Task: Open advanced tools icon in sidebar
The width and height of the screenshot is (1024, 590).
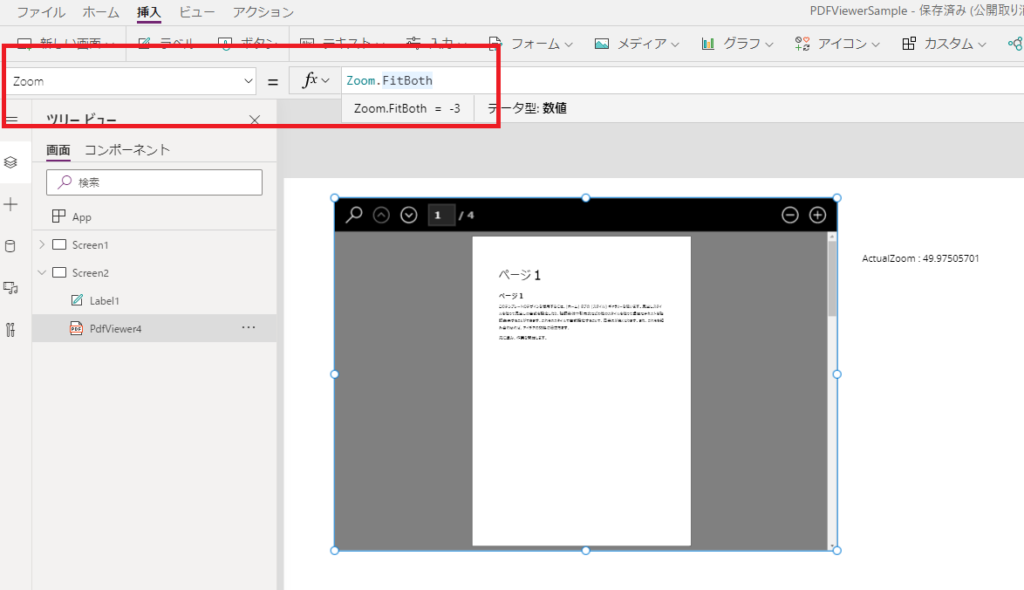Action: pyautogui.click(x=10, y=330)
